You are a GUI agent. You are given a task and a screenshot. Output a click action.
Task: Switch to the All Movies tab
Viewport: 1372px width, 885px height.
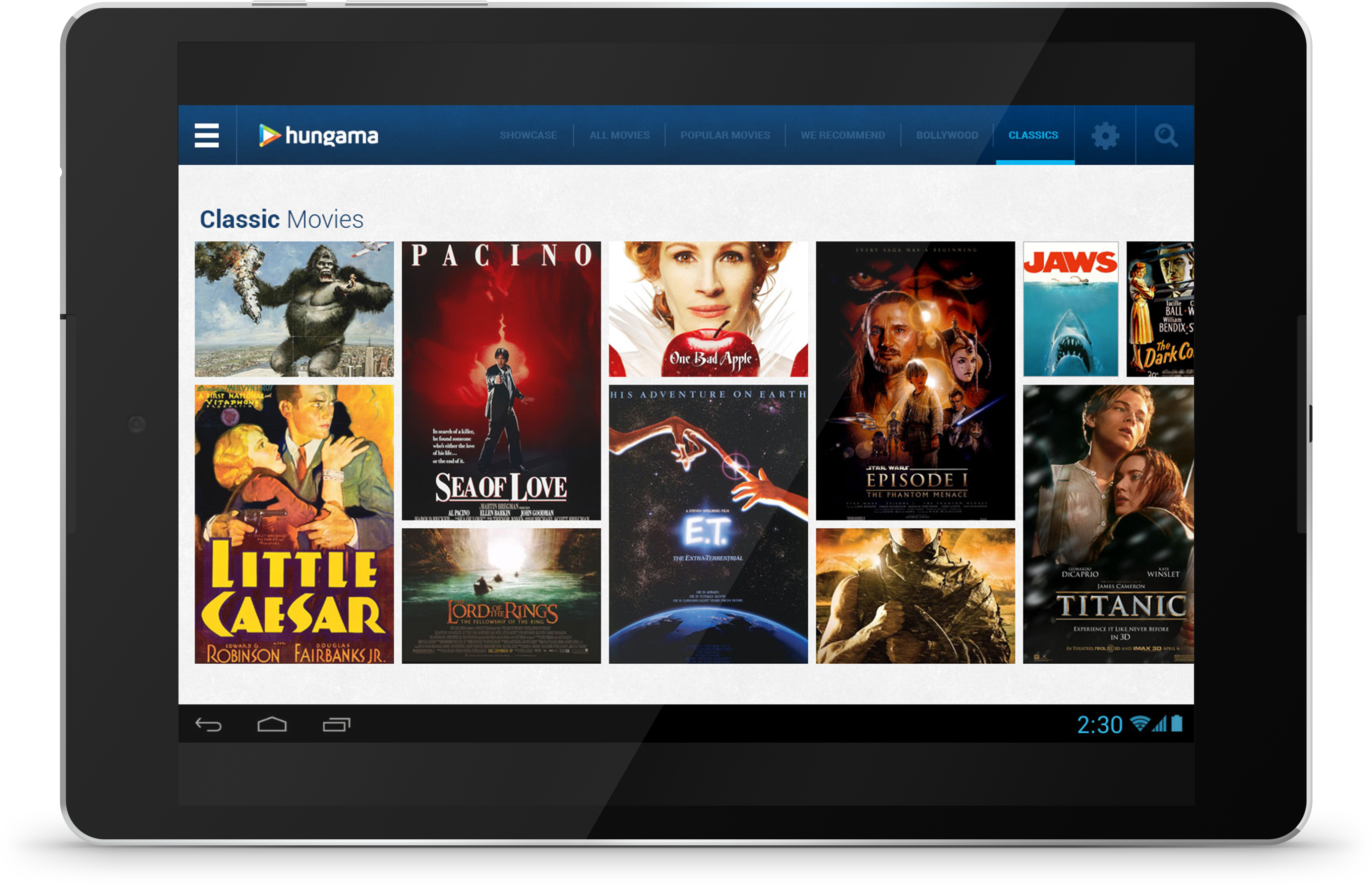click(620, 135)
